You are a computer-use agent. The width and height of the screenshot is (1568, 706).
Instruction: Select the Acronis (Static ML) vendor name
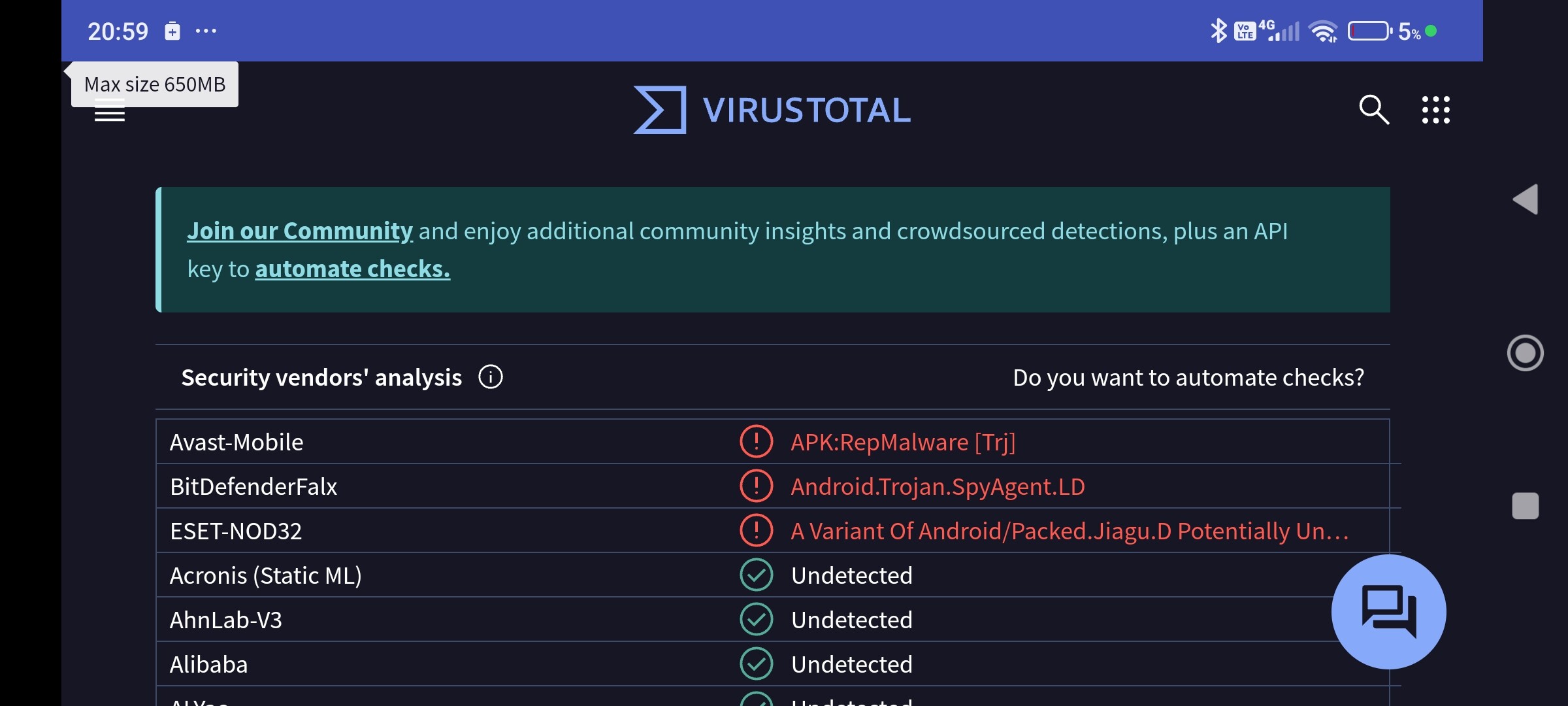266,575
